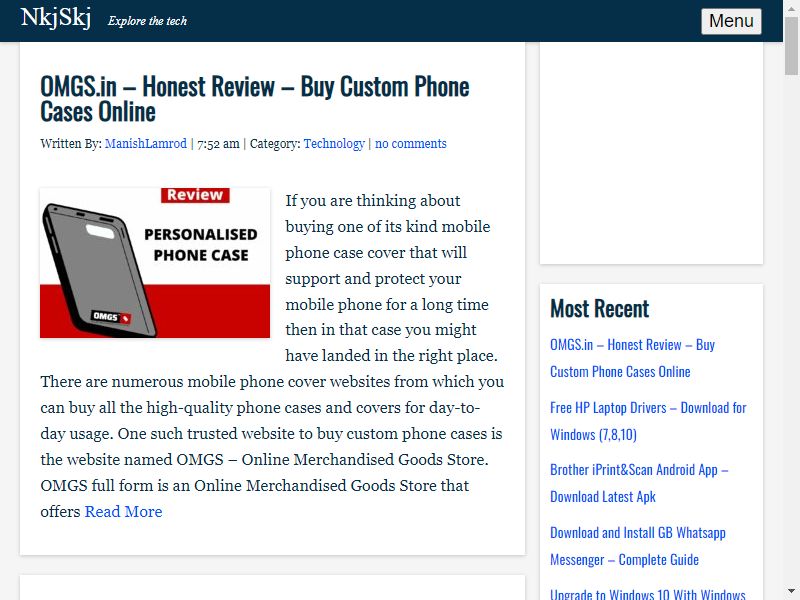This screenshot has width=800, height=600.
Task: Open the OMGS.in Honest Review article title
Action: tap(255, 99)
